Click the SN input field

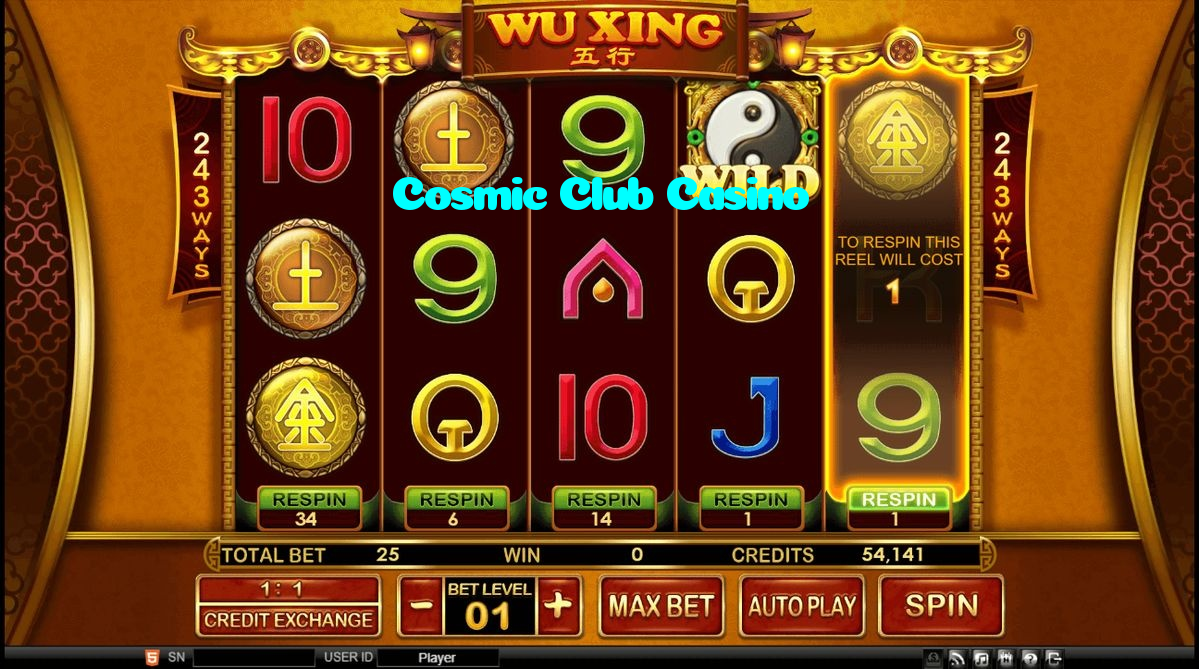(x=254, y=658)
